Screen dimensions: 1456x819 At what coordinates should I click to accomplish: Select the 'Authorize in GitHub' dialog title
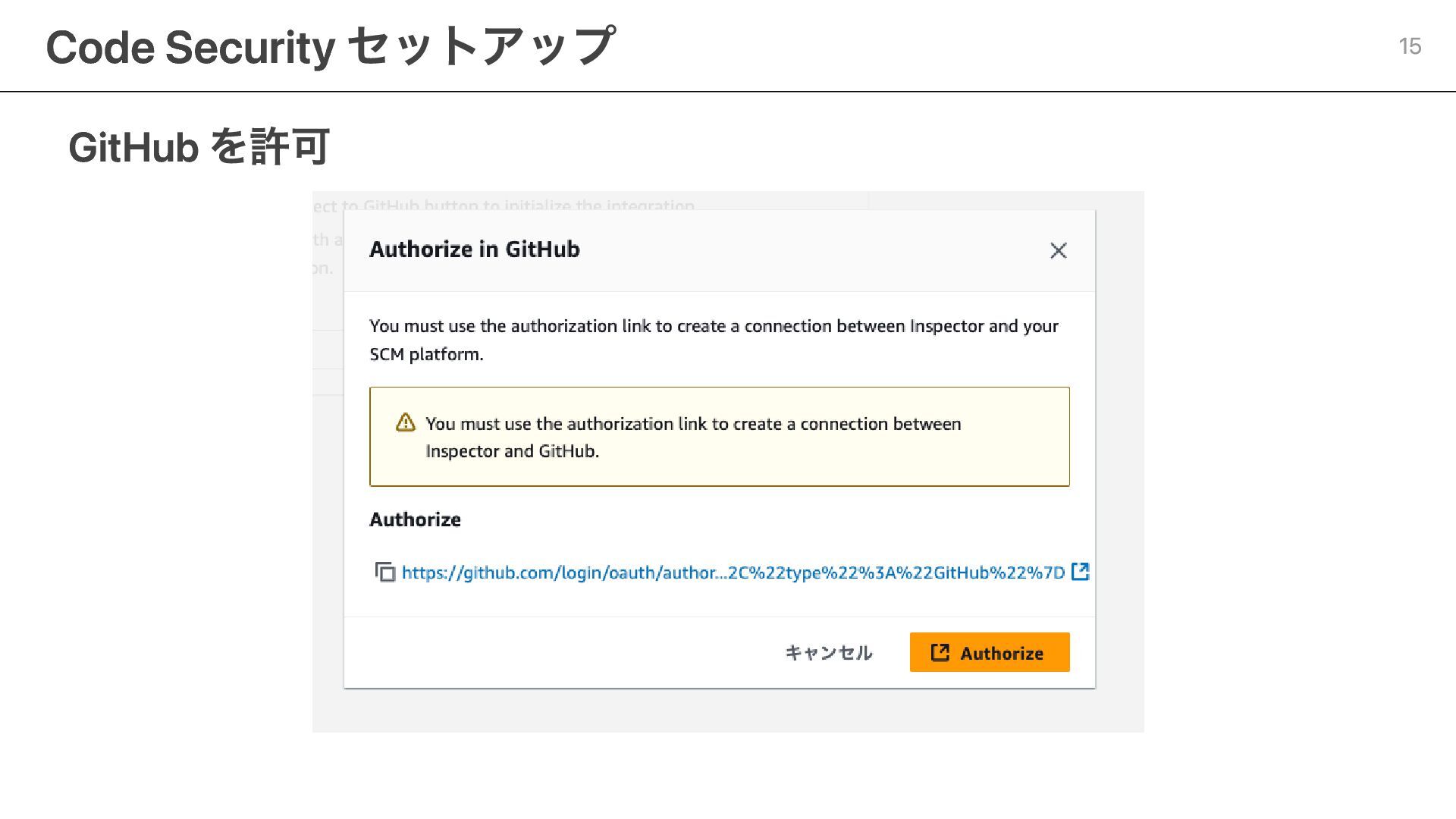pyautogui.click(x=475, y=249)
